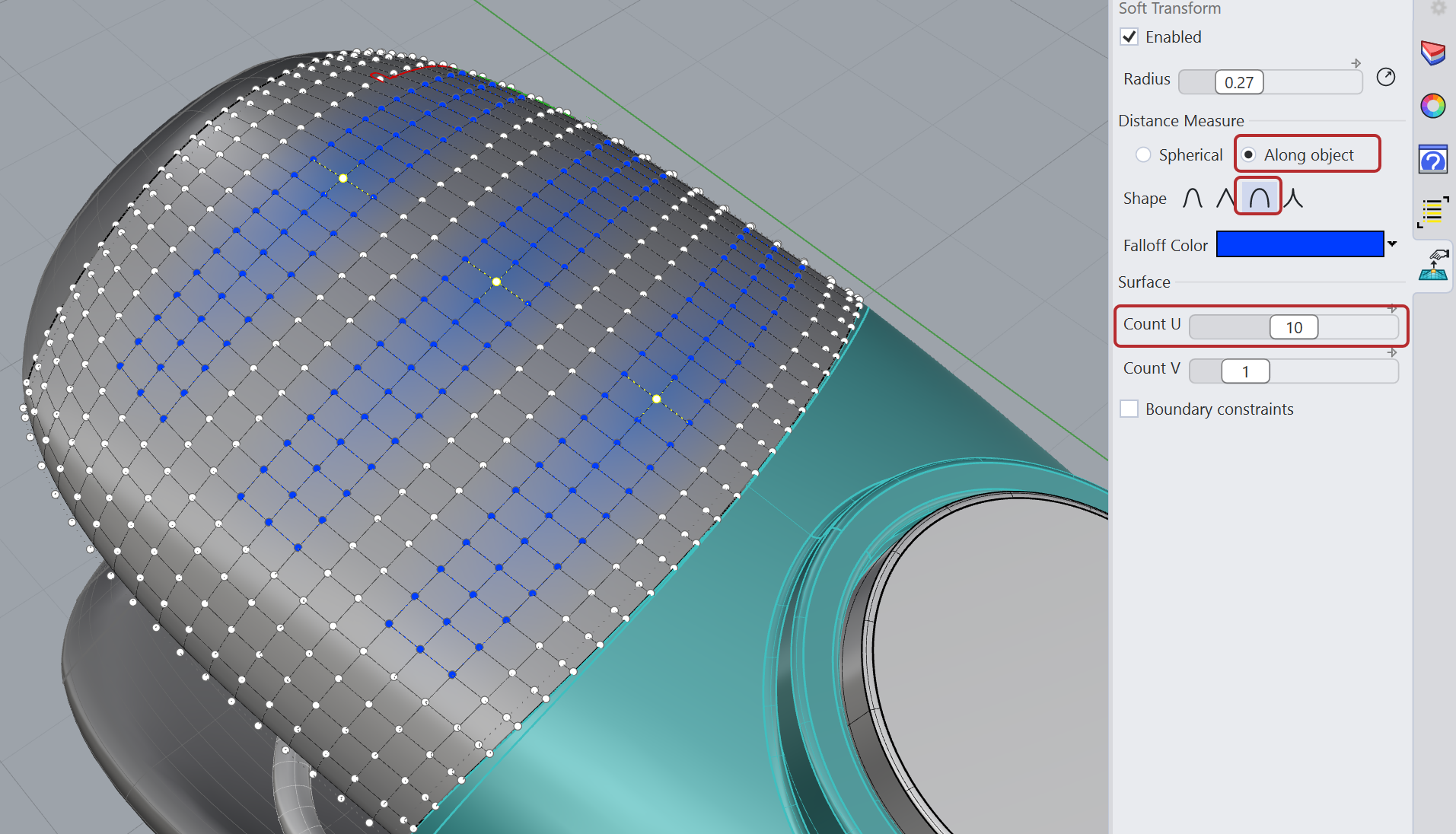Choose the linear peak falloff shape icon

[x=1225, y=199]
